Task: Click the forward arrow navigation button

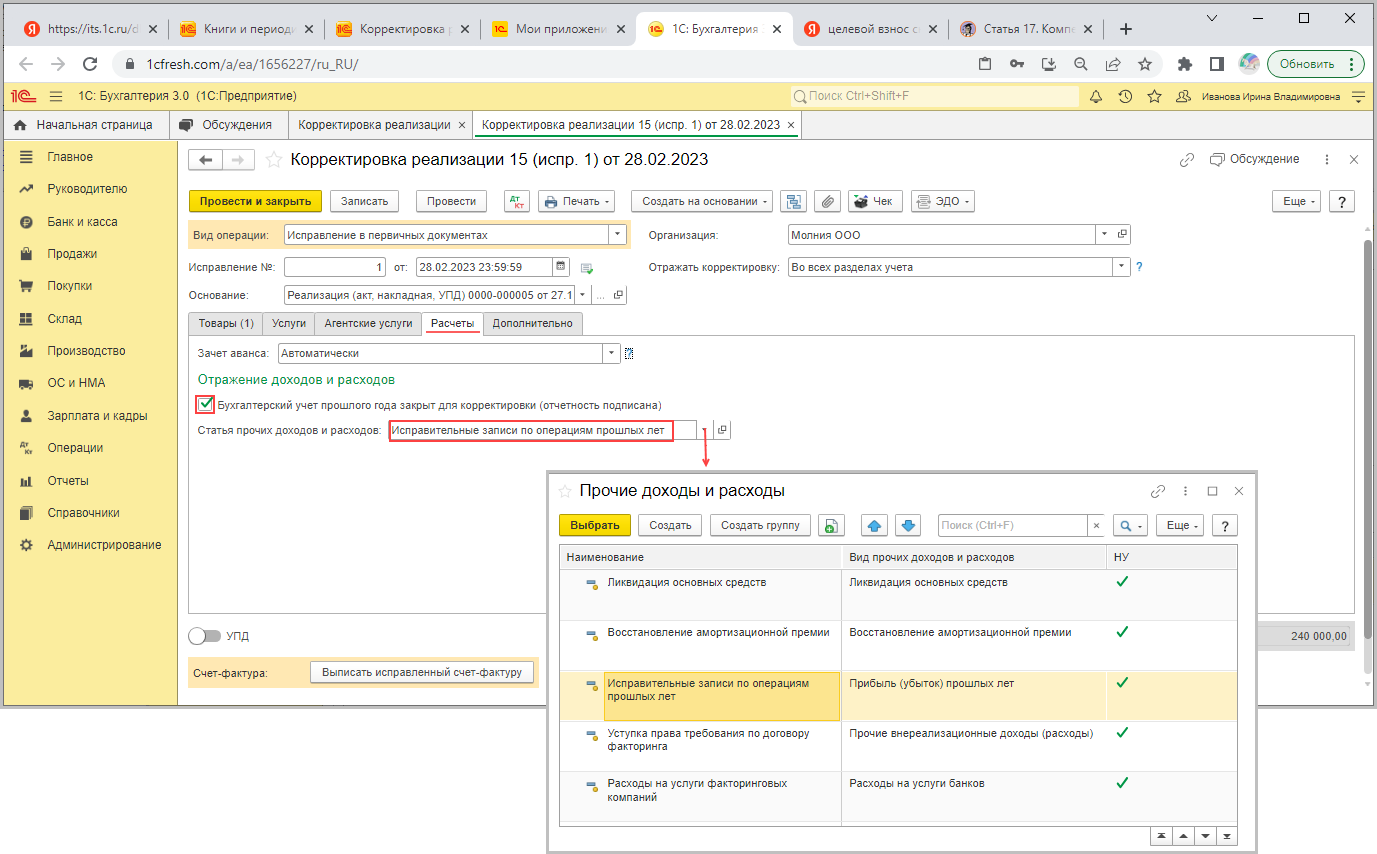Action: coord(238,160)
